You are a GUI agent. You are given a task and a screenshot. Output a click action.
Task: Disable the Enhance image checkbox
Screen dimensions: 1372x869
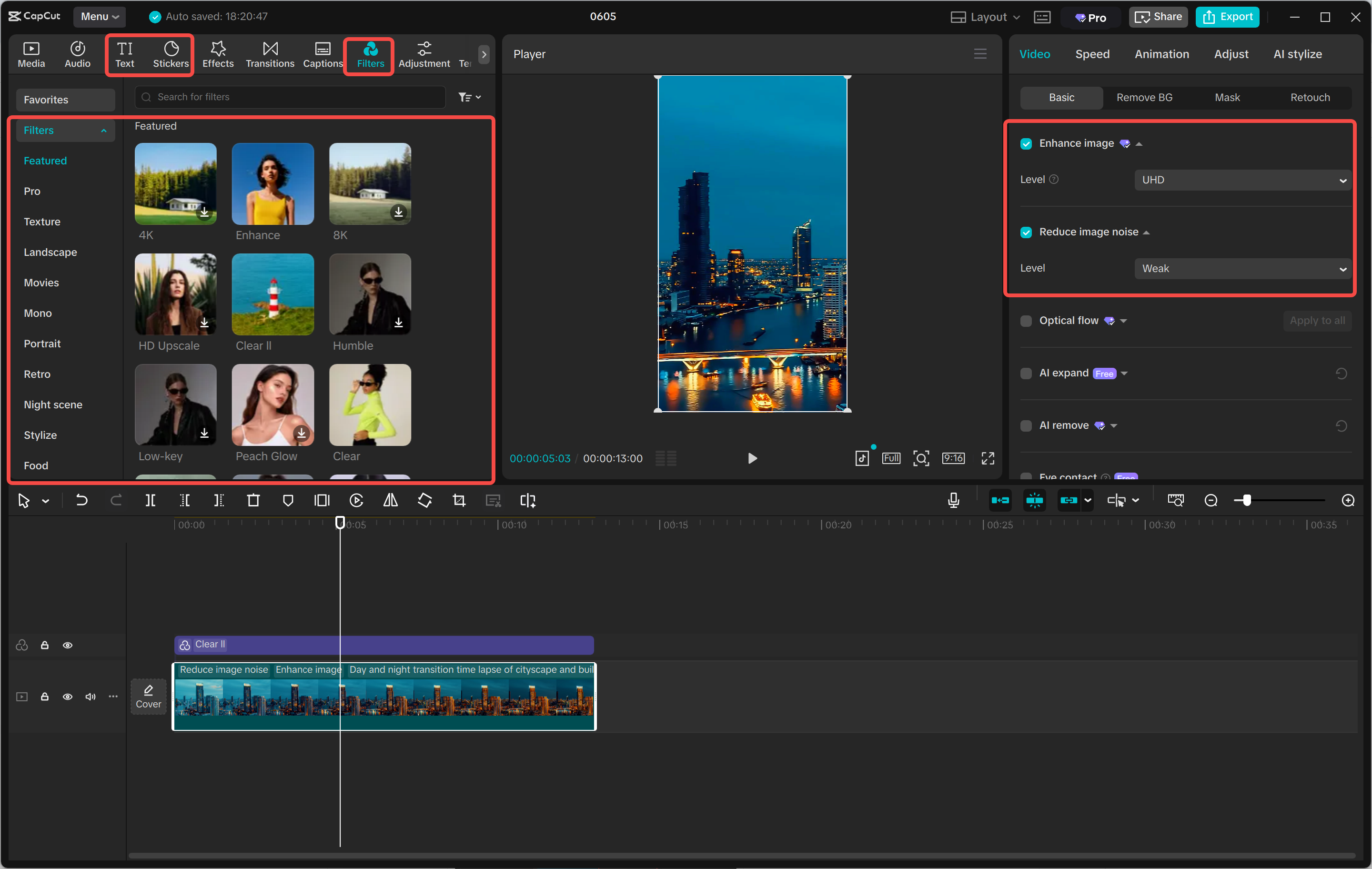[1026, 143]
